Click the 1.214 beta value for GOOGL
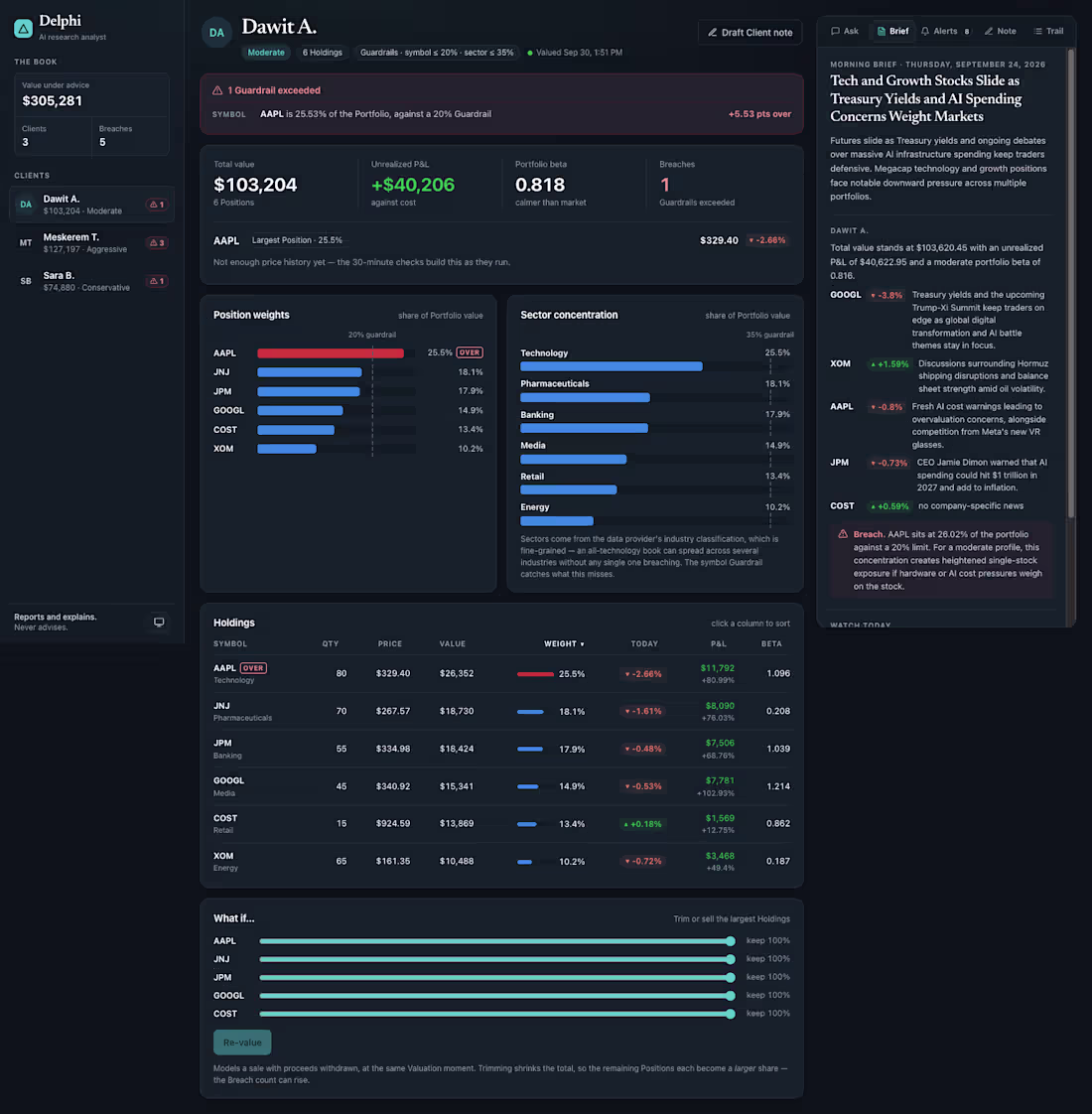Screen dimensions: 1092x1114 coord(778,785)
